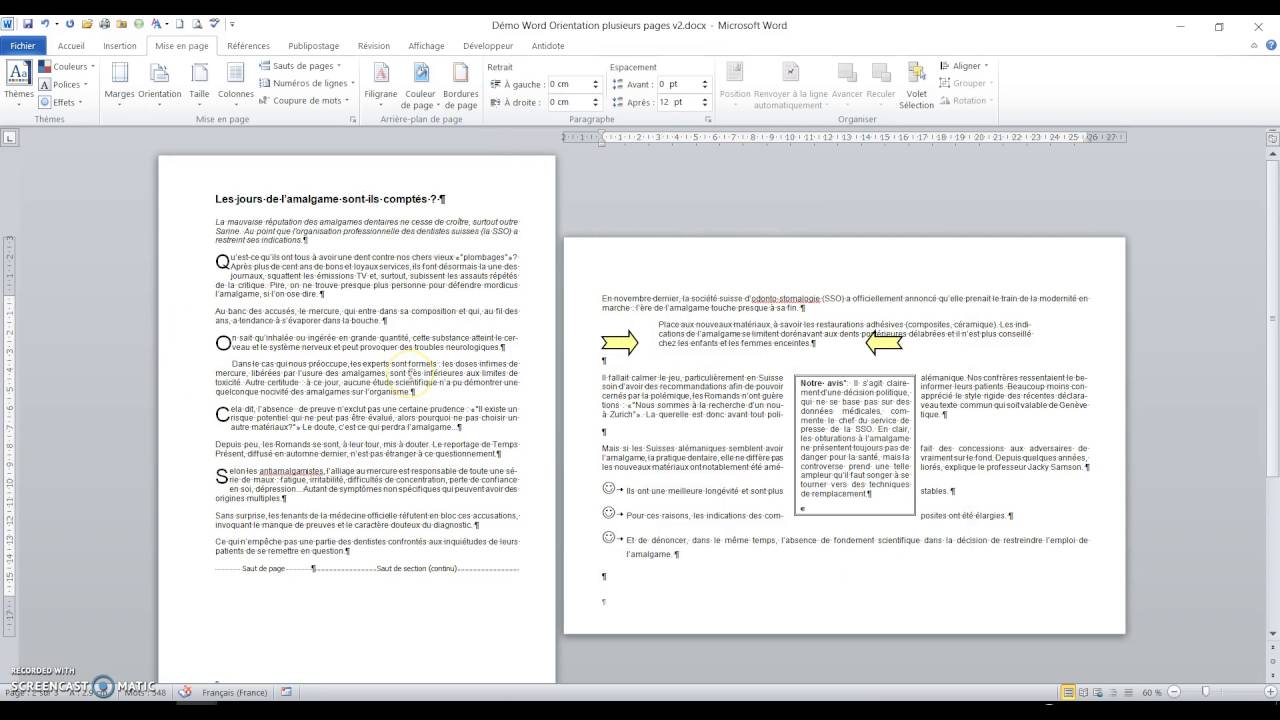Create new blank document from Quick Access
1280x720 pixels.
[178, 24]
